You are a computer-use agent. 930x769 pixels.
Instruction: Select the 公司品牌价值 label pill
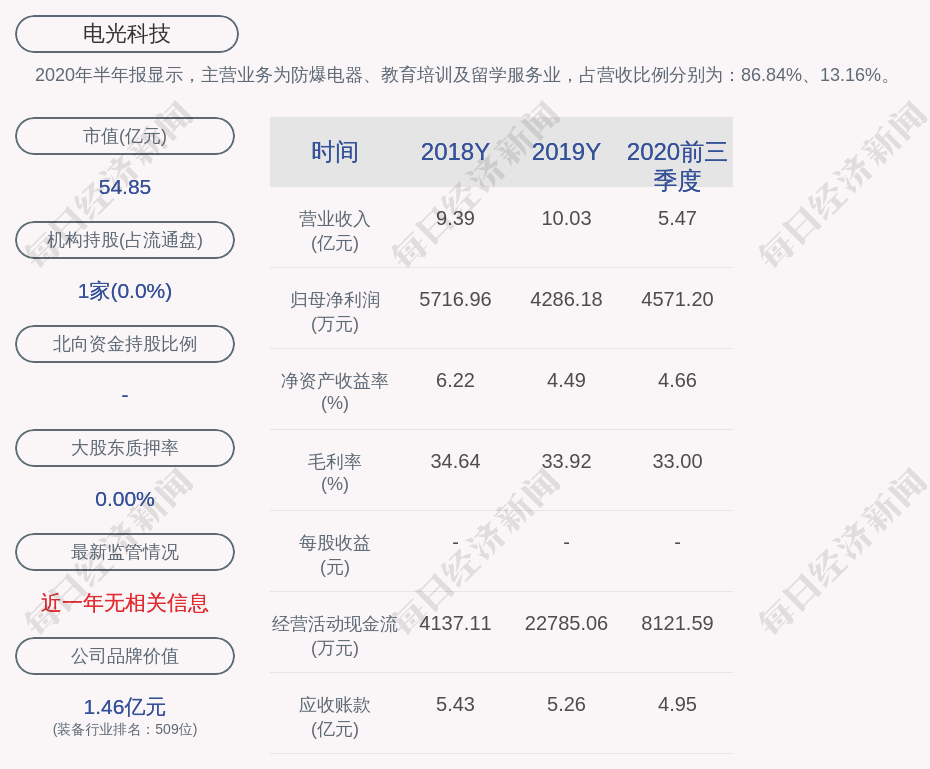coord(125,656)
